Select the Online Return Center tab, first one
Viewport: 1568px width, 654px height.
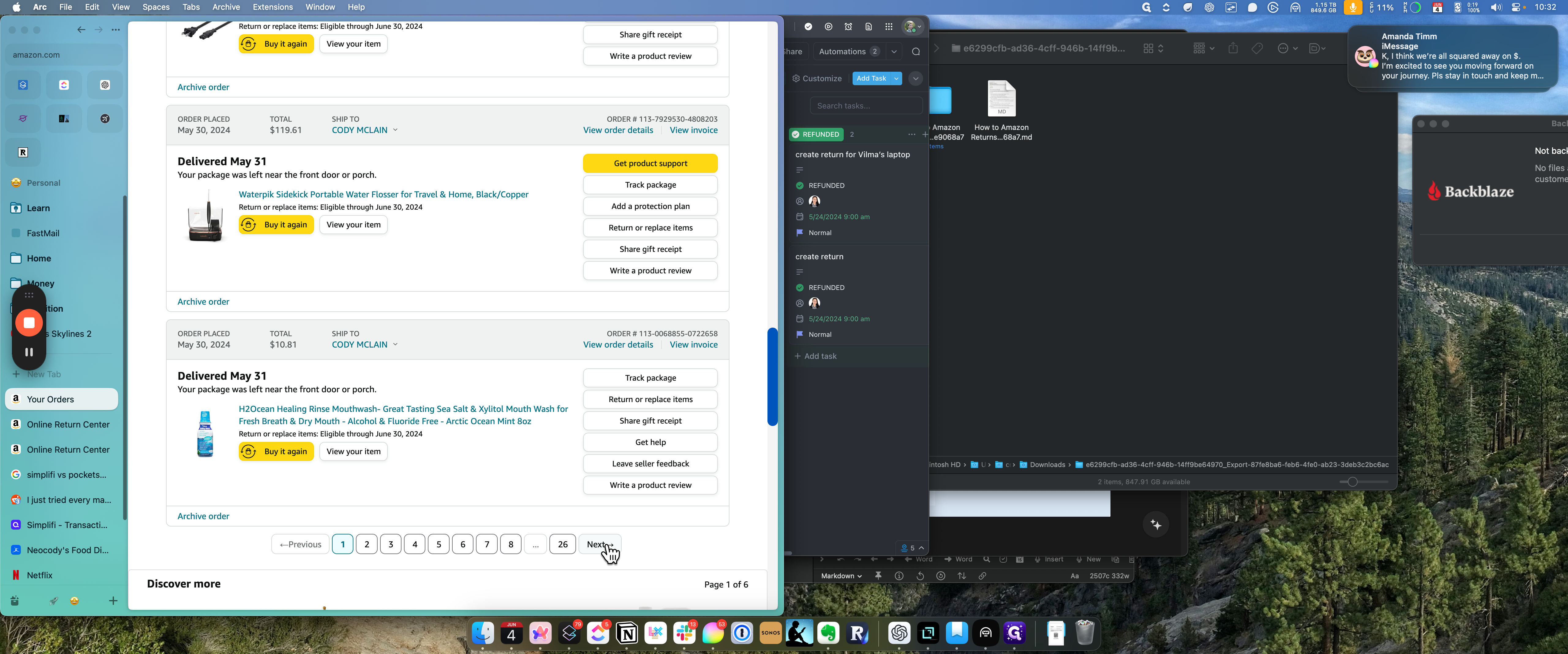tap(62, 424)
